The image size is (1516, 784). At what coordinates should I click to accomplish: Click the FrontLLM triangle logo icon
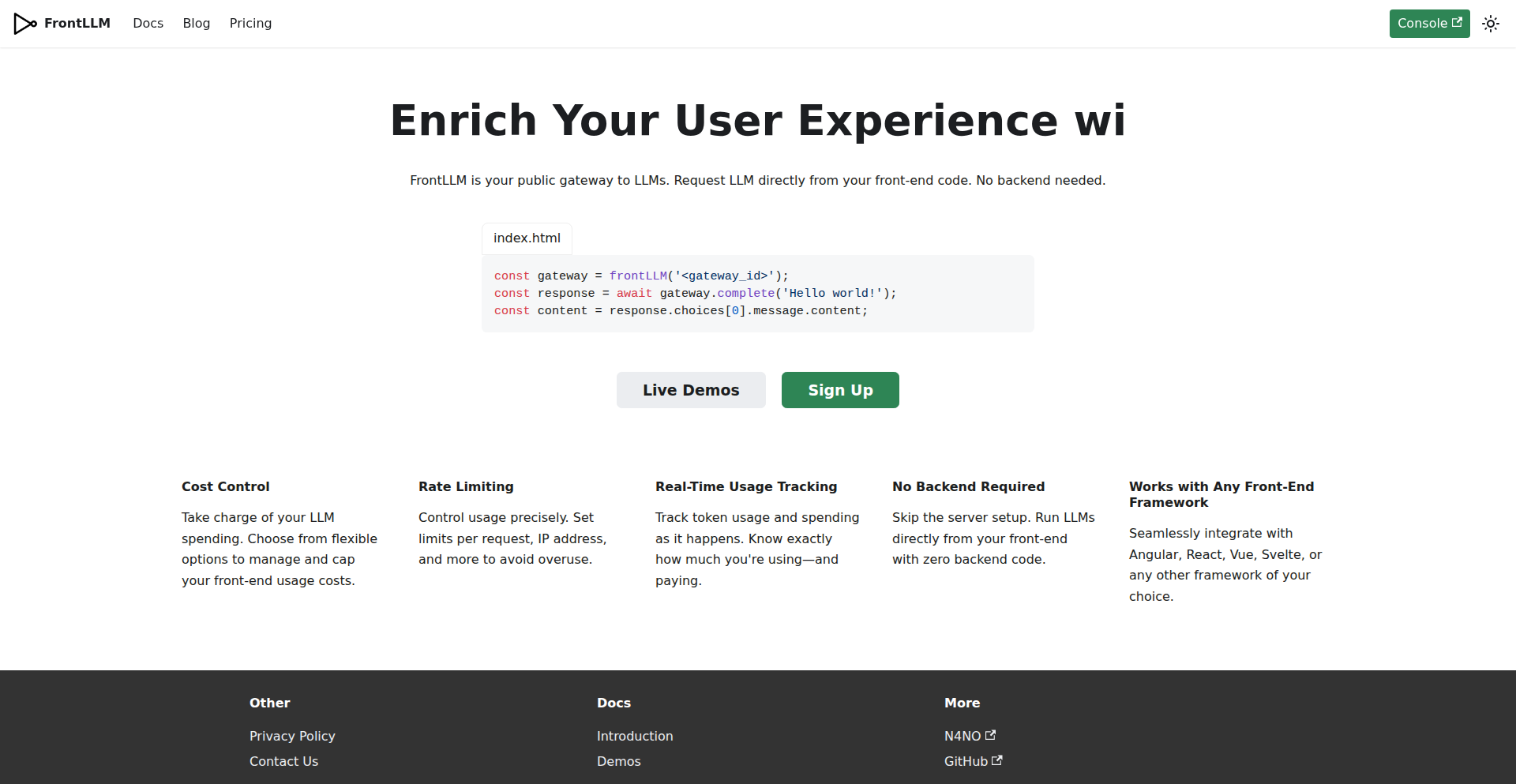coord(25,24)
